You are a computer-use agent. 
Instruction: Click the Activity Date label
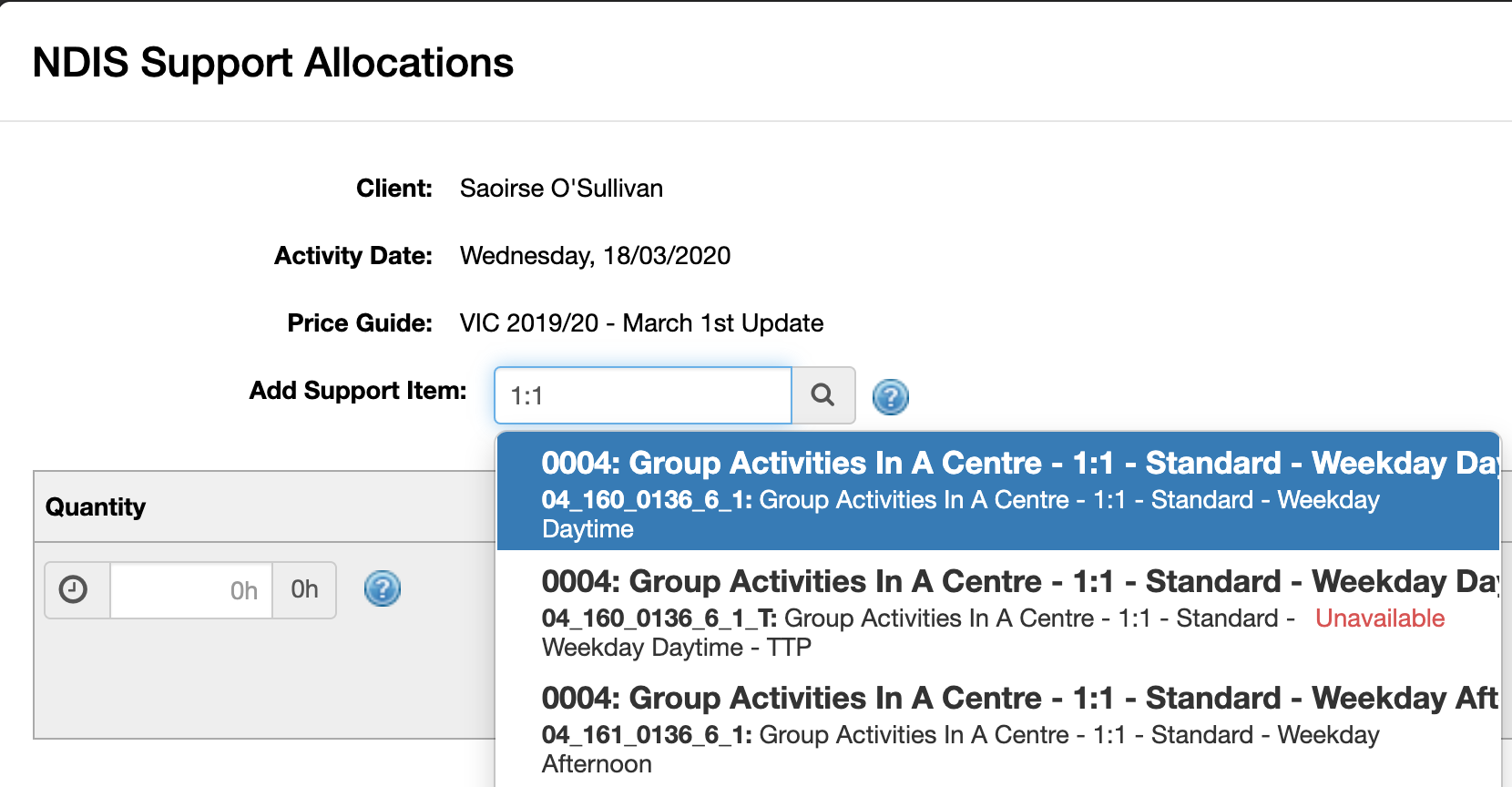353,256
